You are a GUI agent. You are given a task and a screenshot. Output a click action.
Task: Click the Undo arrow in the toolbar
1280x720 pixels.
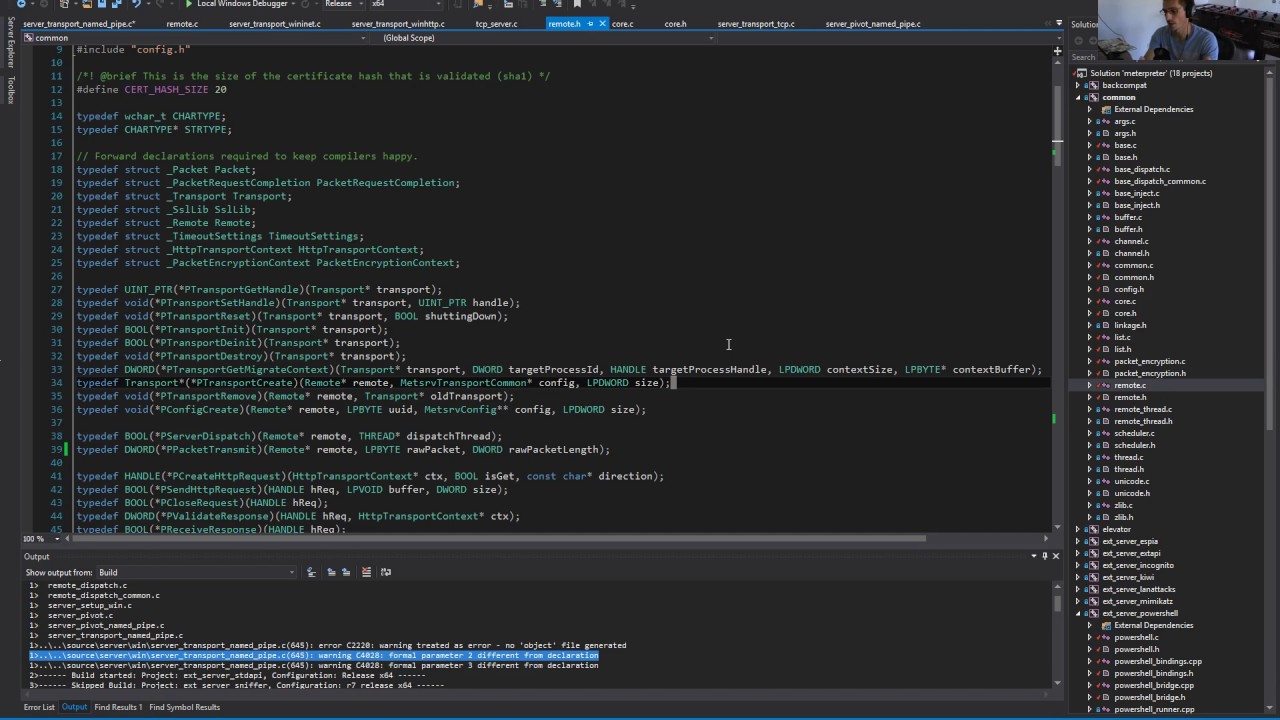click(136, 4)
